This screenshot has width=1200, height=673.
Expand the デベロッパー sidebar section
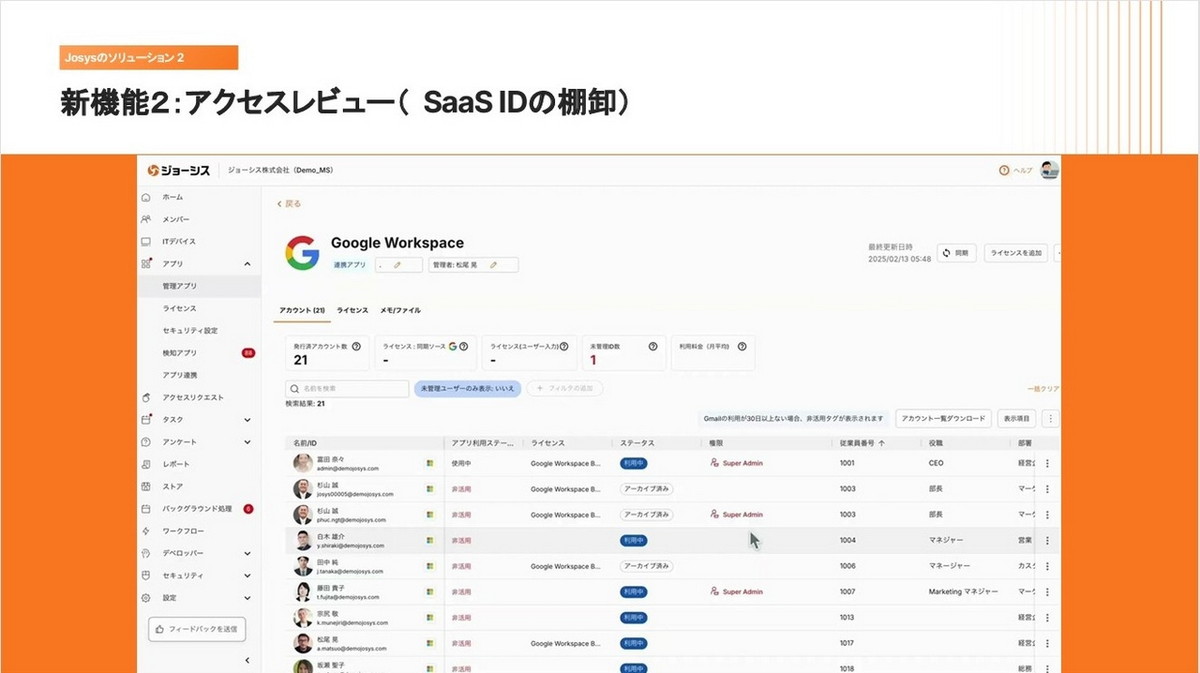(247, 553)
